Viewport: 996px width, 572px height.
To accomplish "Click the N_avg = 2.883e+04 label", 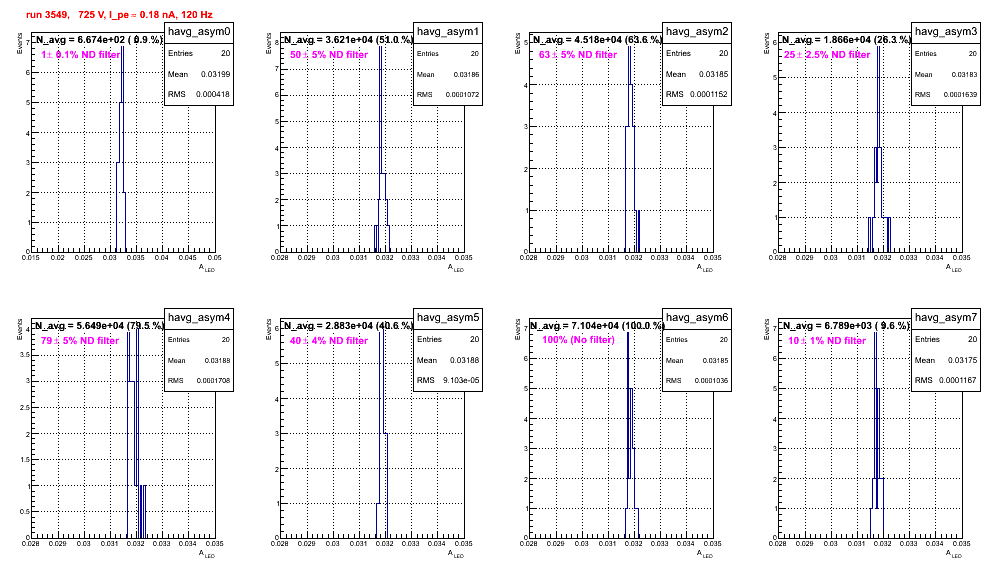I will click(x=348, y=325).
